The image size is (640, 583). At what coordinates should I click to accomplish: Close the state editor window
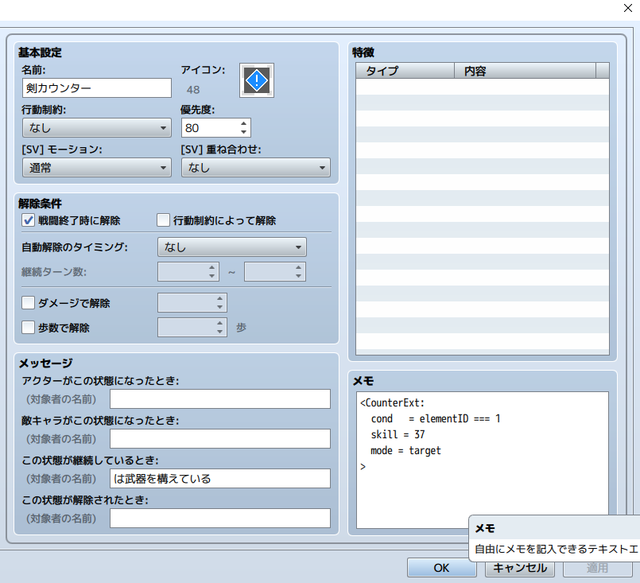(628, 8)
